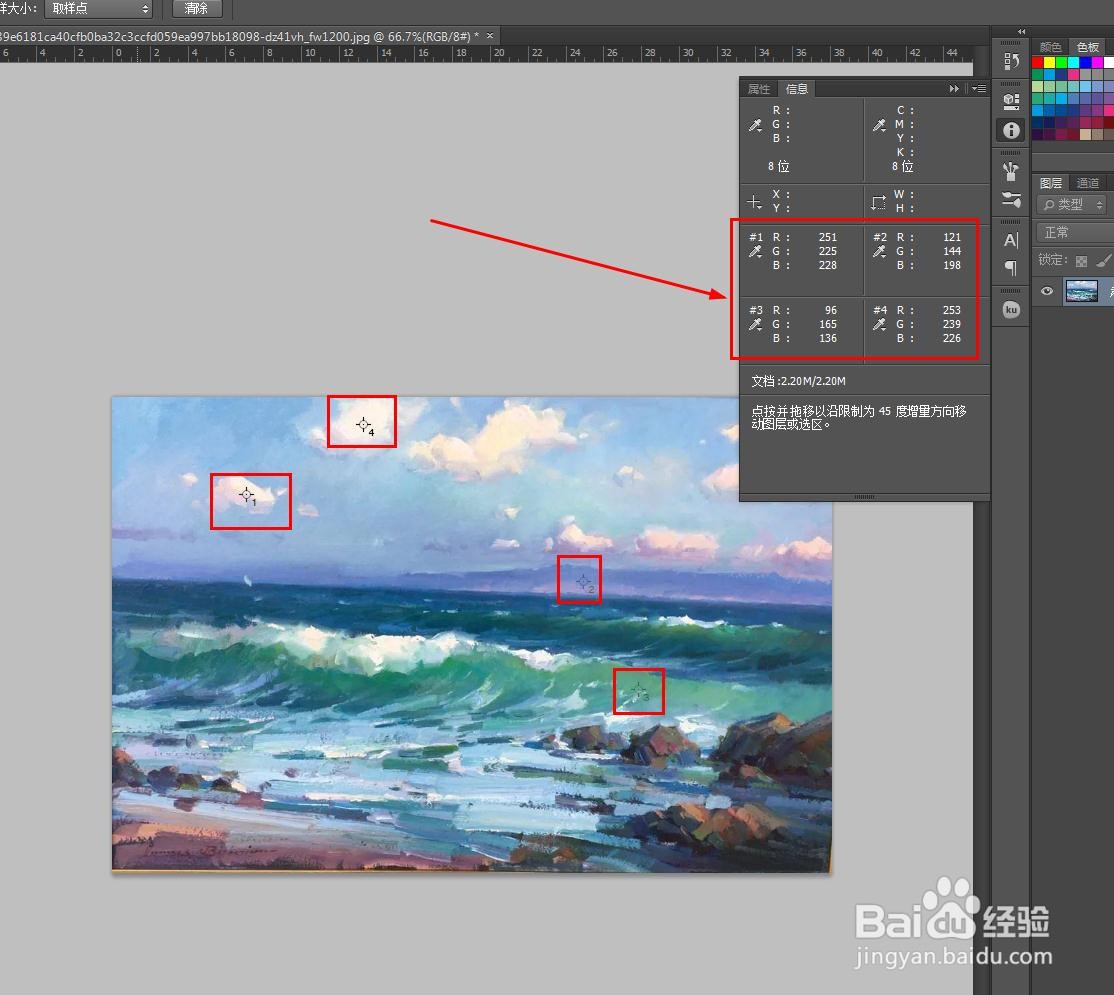Screen dimensions: 1114x995
Task: Click color sampler #4 eyedropper icon
Action: [880, 325]
